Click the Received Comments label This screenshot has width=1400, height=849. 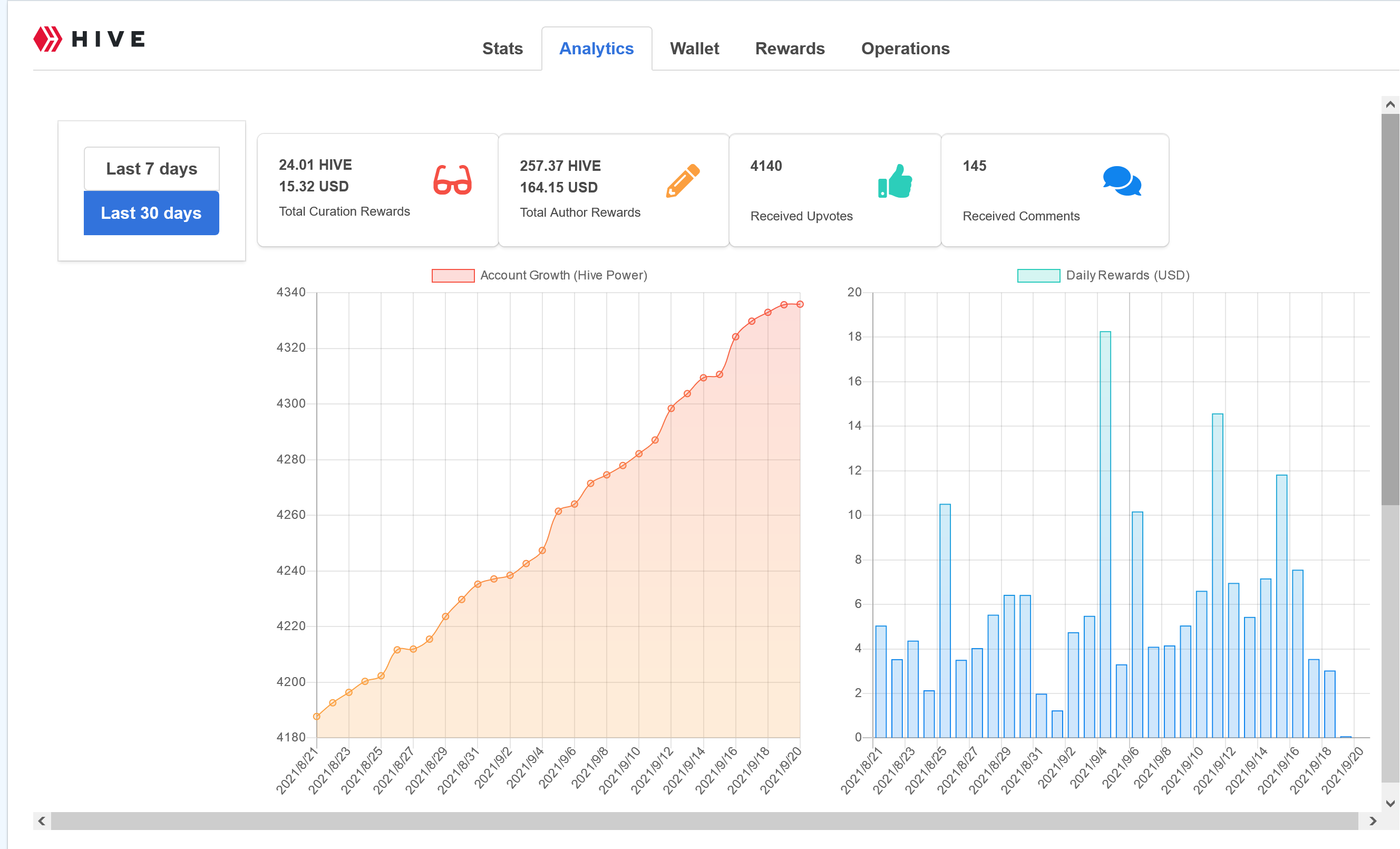[x=1021, y=217]
